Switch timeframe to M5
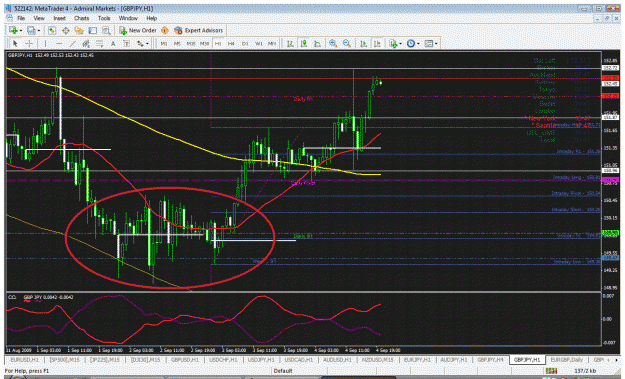Viewport: 625px width, 379px height. 177,43
